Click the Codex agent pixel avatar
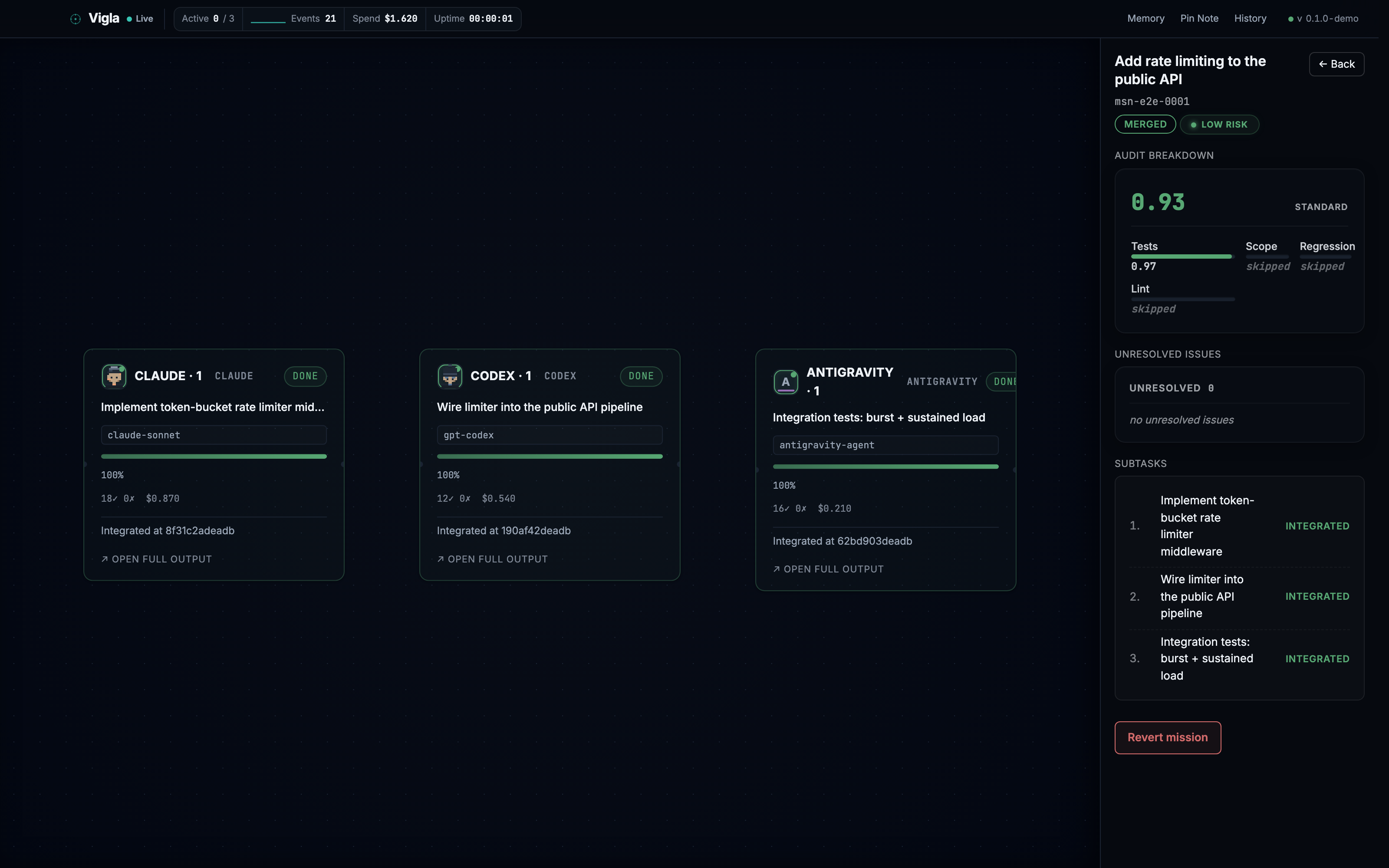This screenshot has width=1389, height=868. pos(450,377)
